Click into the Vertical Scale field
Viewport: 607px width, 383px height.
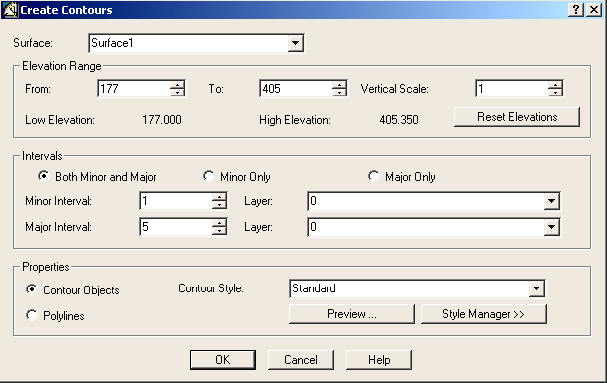pyautogui.click(x=512, y=89)
